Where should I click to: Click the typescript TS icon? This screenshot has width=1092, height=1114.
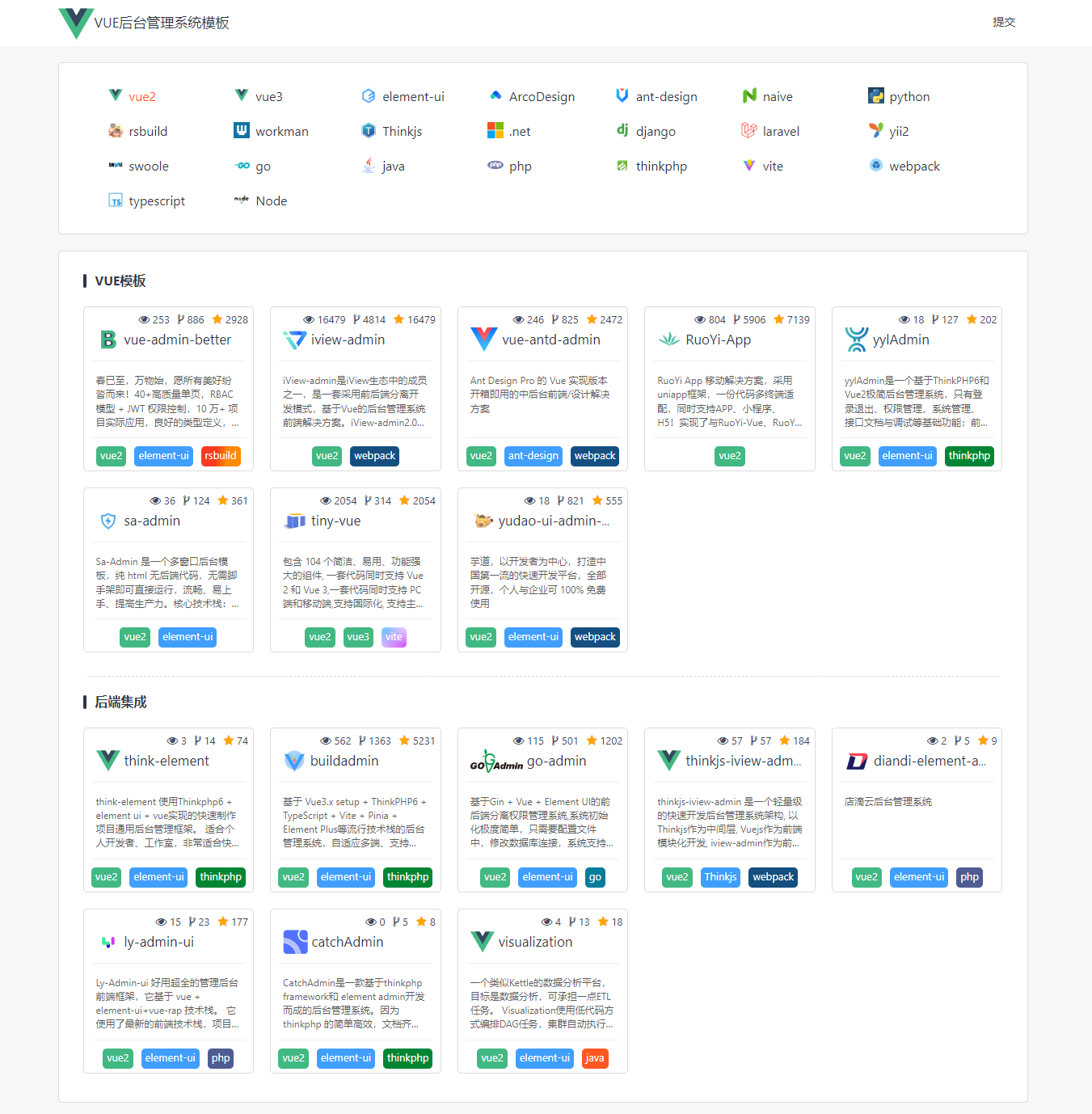pos(116,200)
